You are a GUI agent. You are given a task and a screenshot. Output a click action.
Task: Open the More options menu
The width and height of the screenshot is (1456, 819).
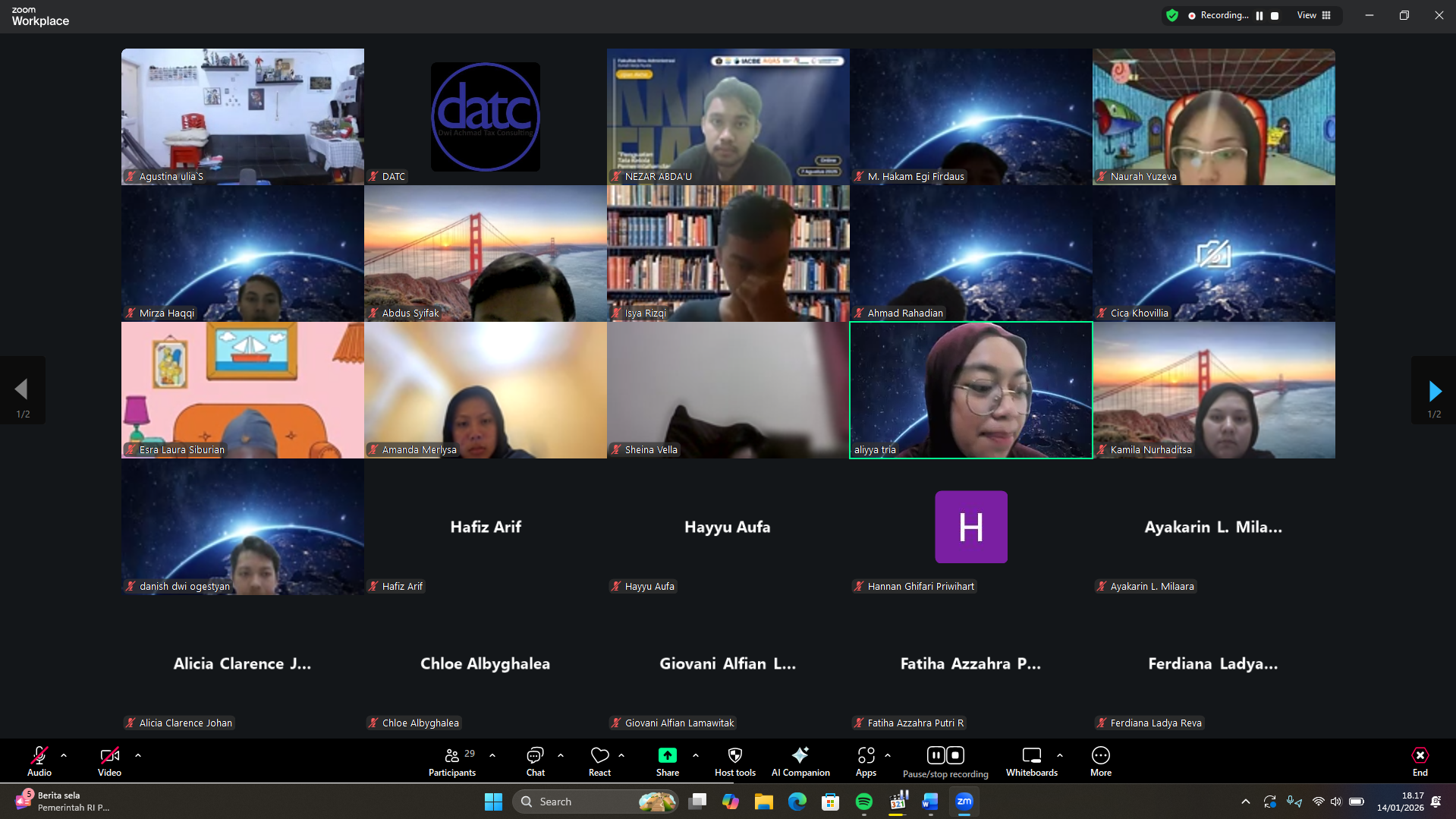coord(1100,761)
